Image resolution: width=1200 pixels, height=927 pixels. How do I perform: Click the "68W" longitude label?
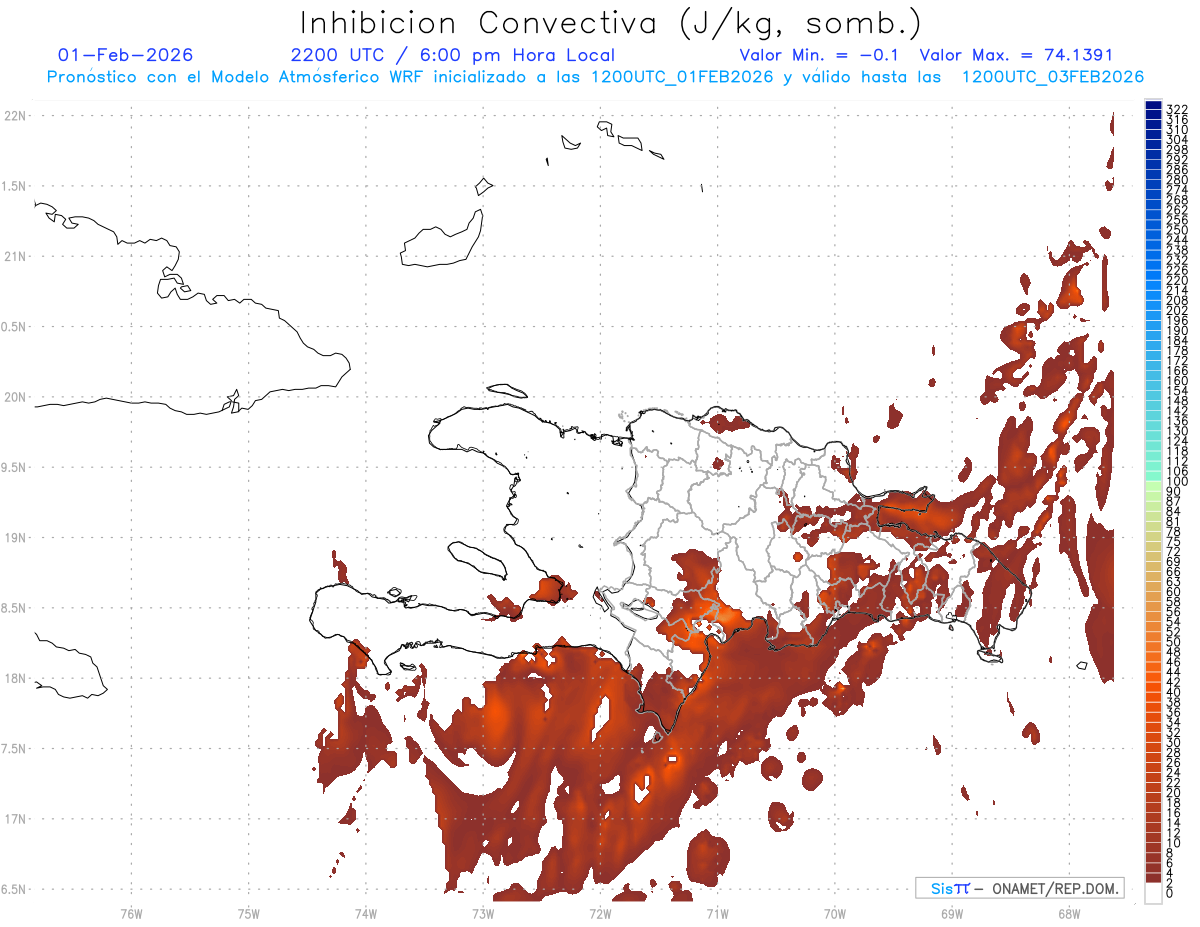1069,913
